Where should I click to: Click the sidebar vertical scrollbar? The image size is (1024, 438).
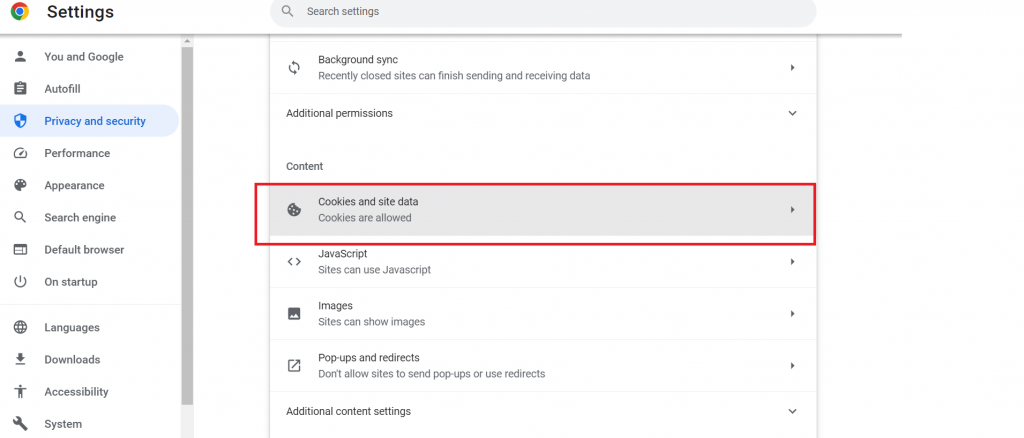pyautogui.click(x=187, y=220)
